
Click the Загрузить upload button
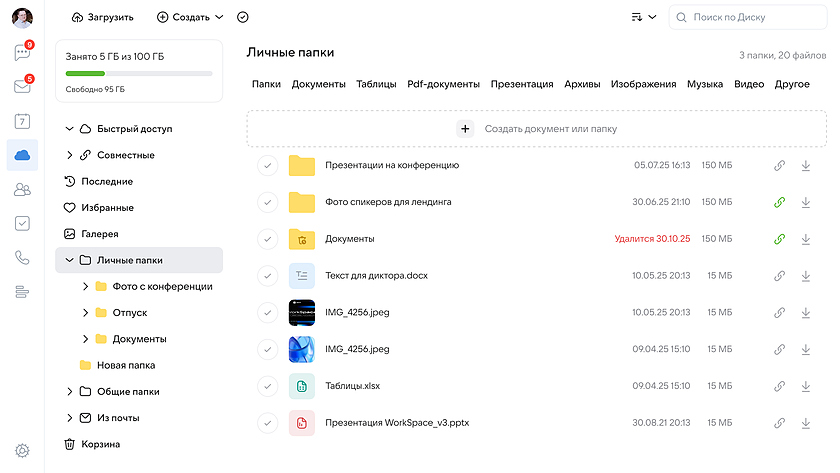tap(102, 17)
